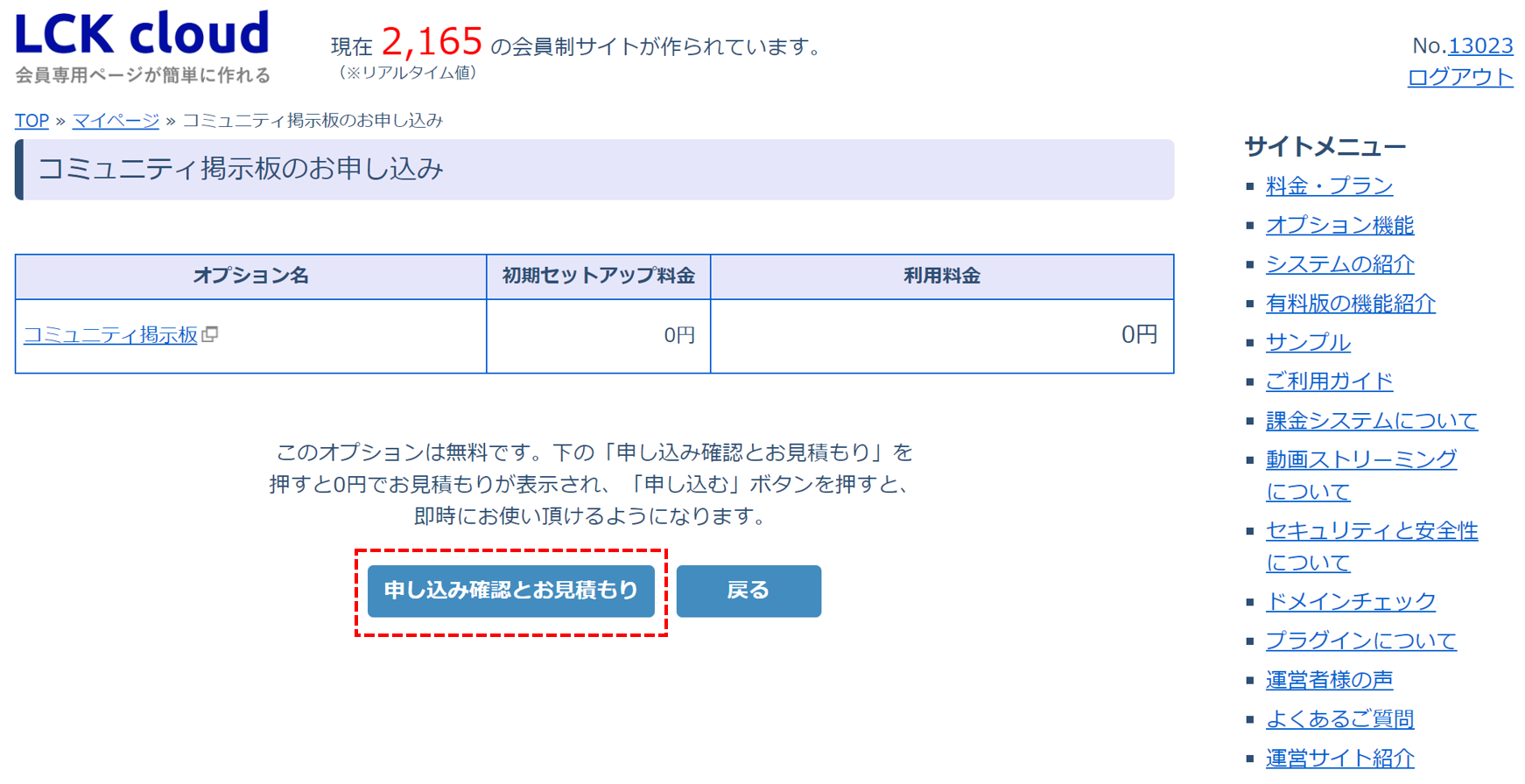Select オプション機能 in the sidebar
The height and width of the screenshot is (784, 1525).
1339,225
